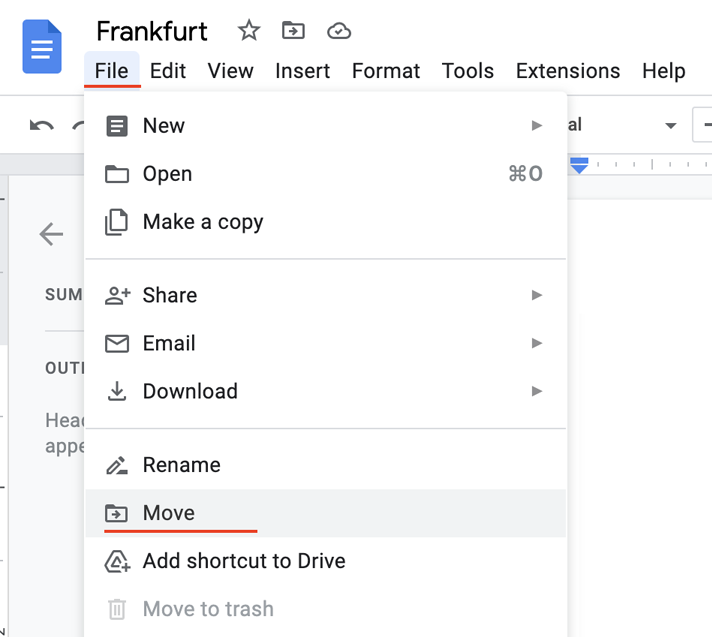The height and width of the screenshot is (637, 712).
Task: Star the Frankfurt document
Action: 248,31
